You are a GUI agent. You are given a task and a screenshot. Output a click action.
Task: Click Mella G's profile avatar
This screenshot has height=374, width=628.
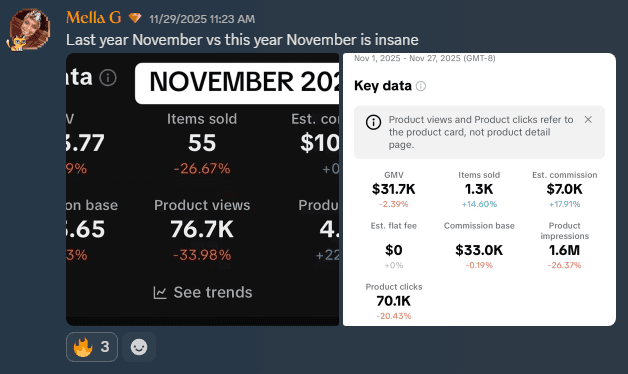coord(30,29)
